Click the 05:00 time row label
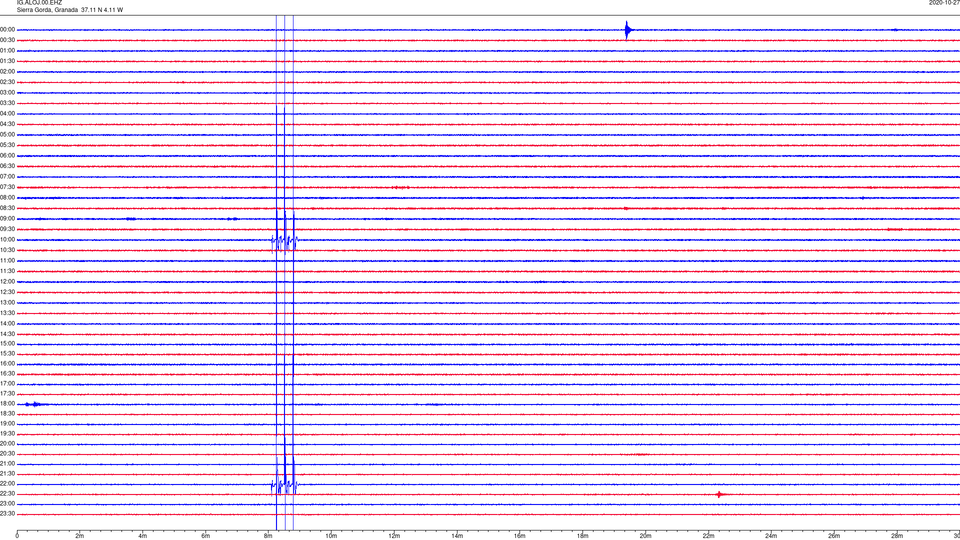 (8, 135)
